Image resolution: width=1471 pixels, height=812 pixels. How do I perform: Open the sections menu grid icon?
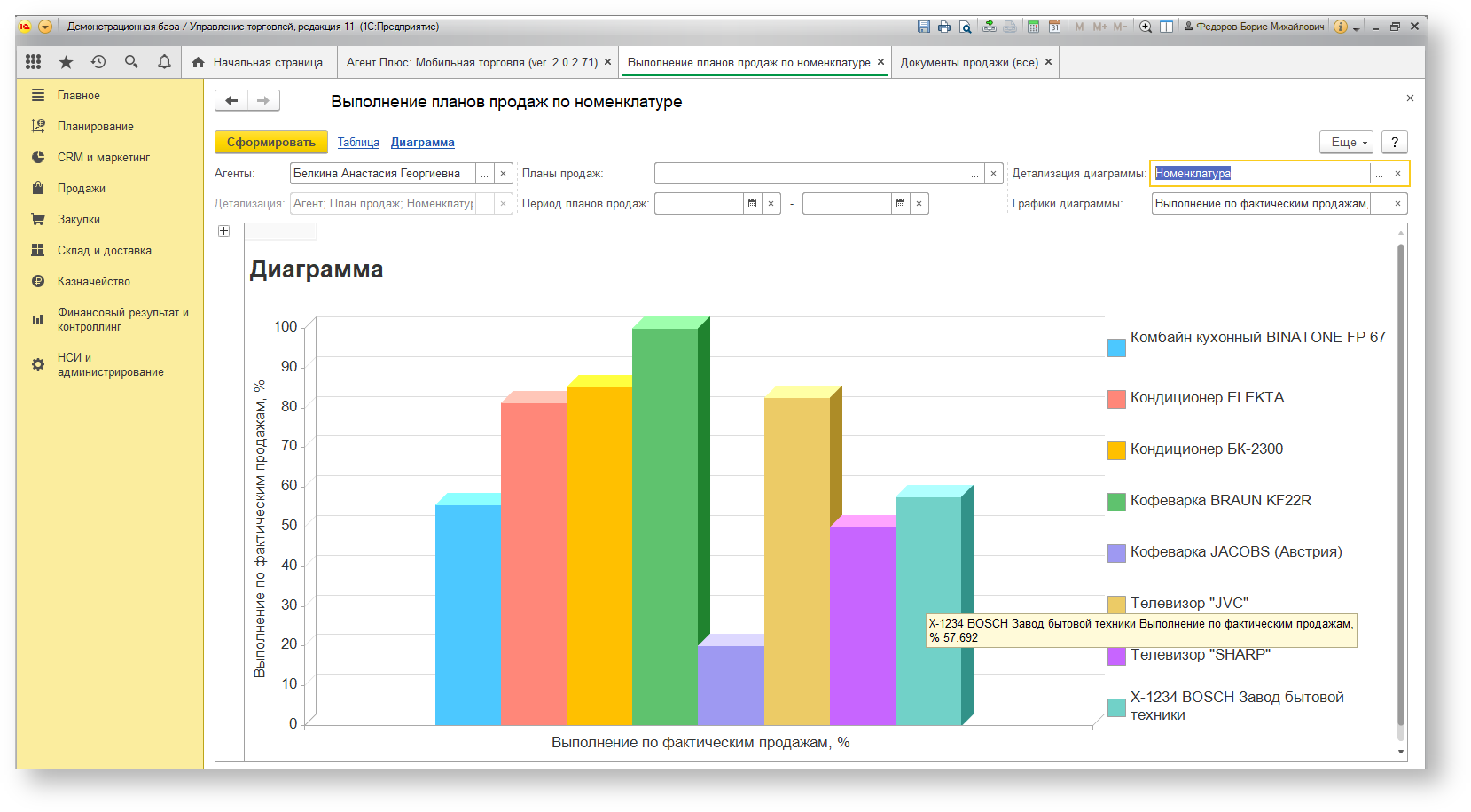pos(33,62)
